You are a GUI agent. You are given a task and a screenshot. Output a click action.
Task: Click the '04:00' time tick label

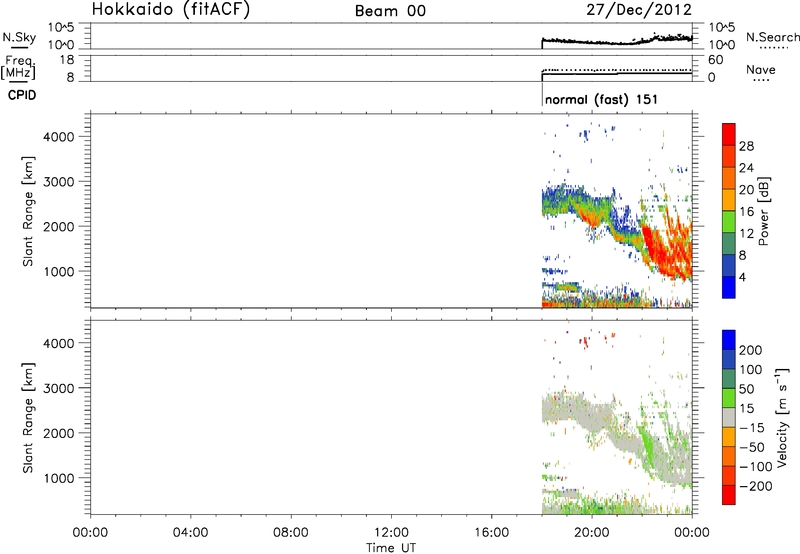(190, 533)
